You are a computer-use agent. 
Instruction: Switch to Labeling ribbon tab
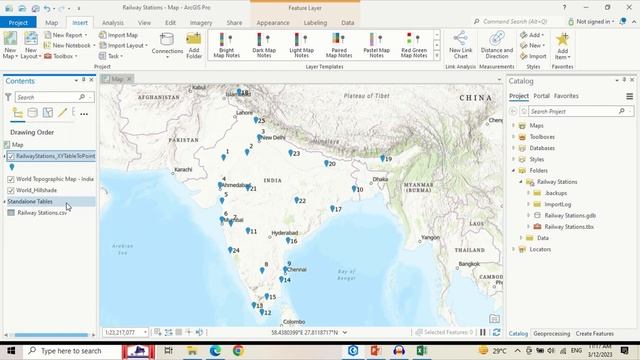click(x=315, y=23)
